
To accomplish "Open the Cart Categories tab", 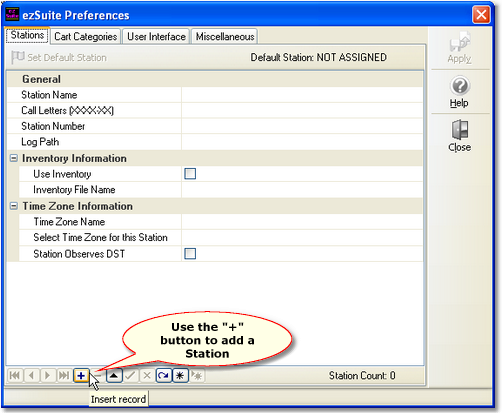I will tap(85, 36).
